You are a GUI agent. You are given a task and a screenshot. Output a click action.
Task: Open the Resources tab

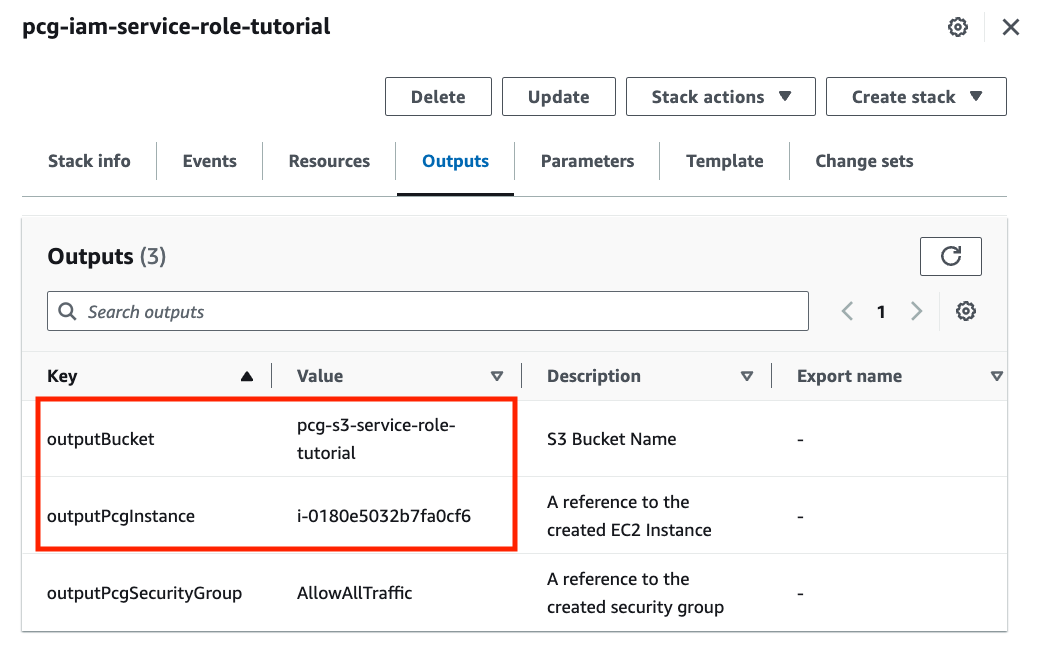pyautogui.click(x=329, y=161)
